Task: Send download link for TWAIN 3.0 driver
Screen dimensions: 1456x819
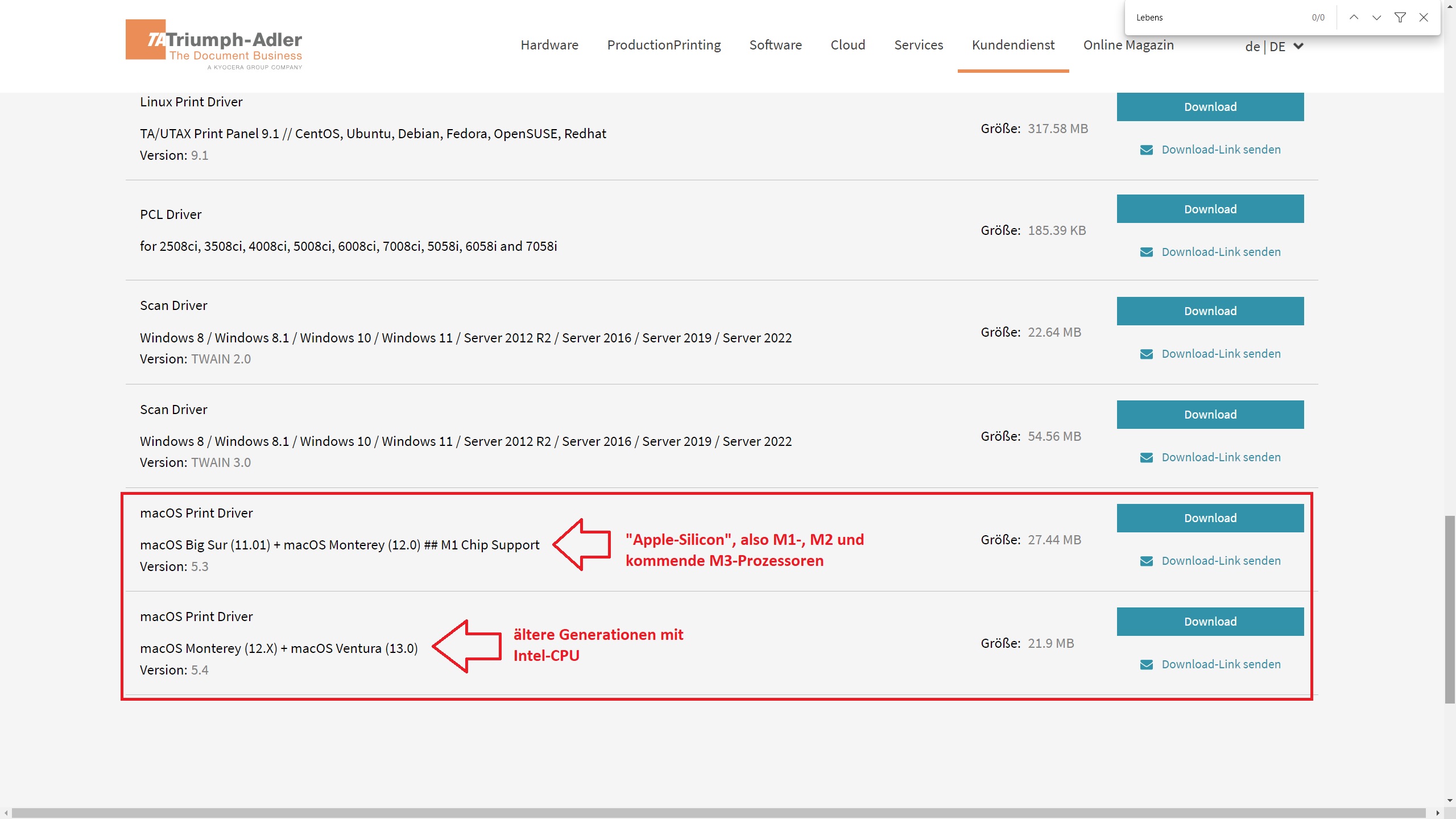Action: (x=1221, y=457)
